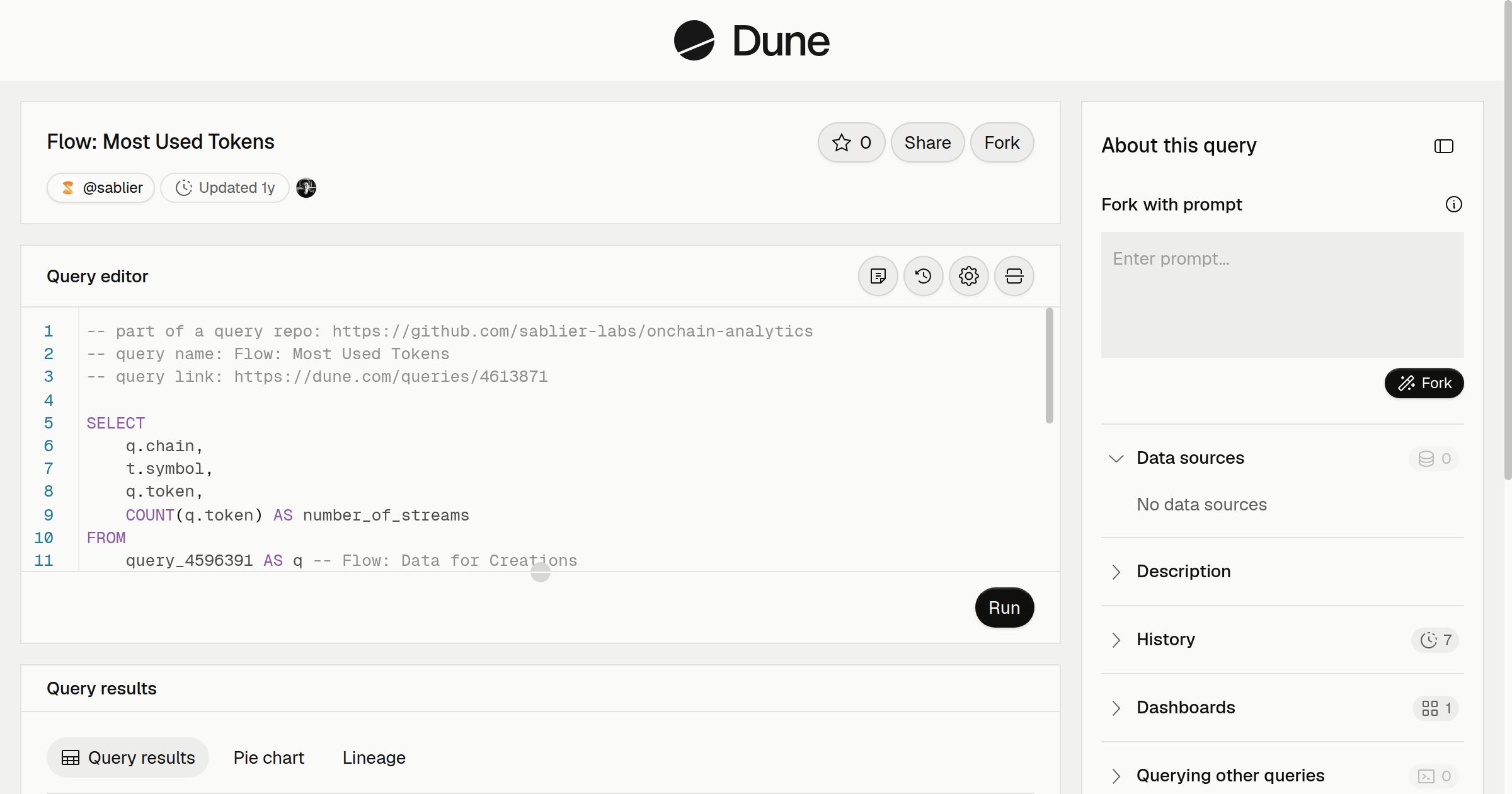Click the page's right-edge scrollbar

(x=1508, y=239)
